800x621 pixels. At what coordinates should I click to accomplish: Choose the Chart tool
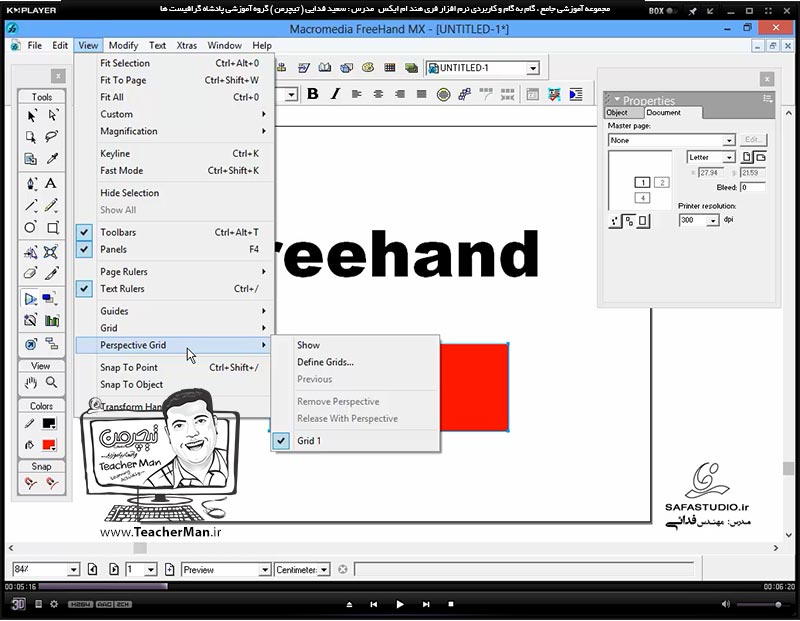[52, 320]
